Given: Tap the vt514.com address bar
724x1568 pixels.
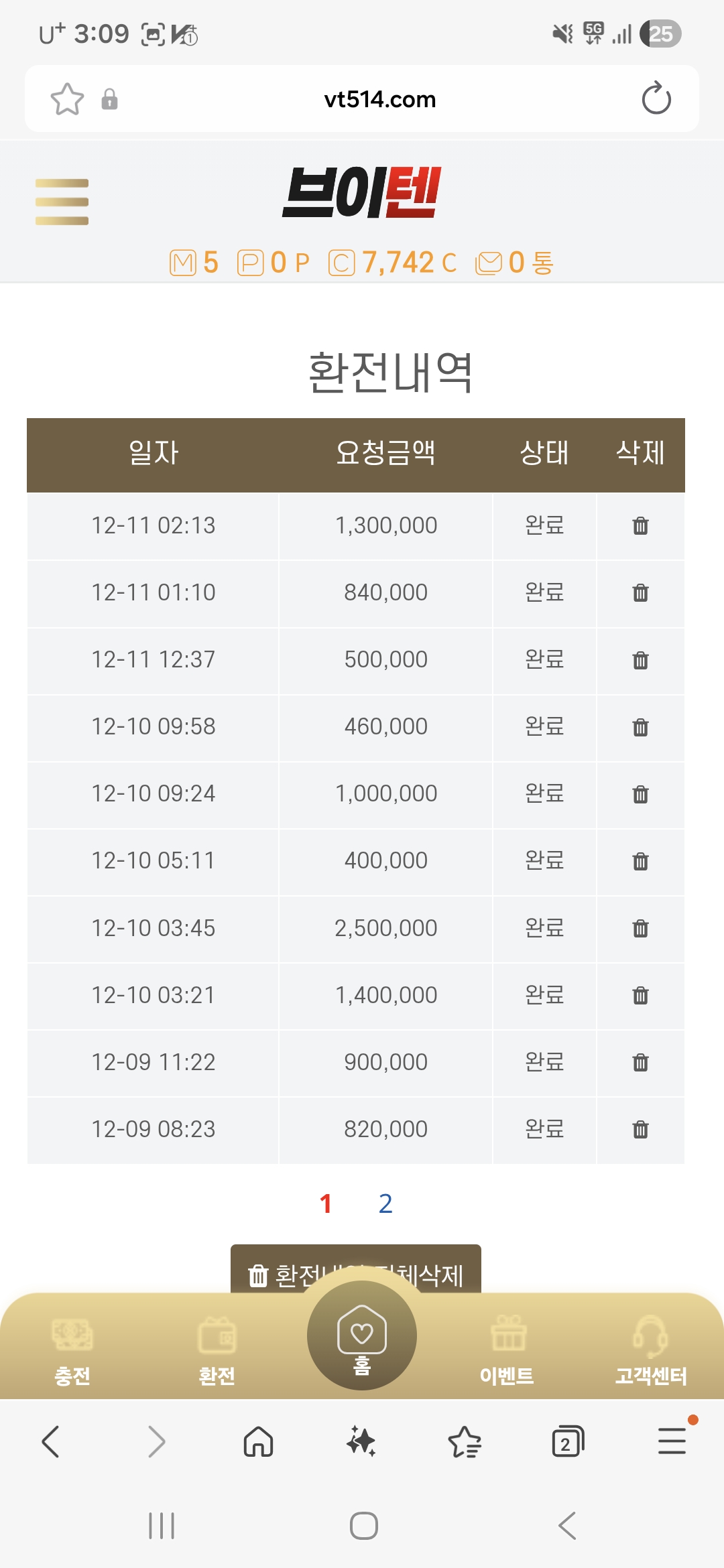Looking at the screenshot, I should tap(379, 99).
